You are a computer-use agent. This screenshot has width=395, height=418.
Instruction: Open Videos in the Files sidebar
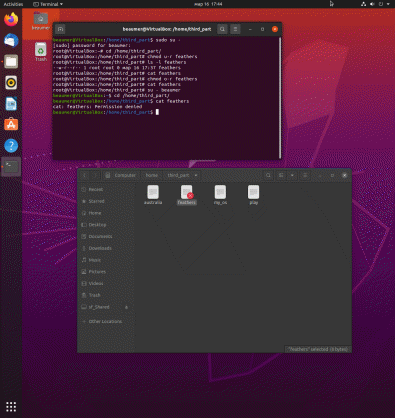(x=106, y=283)
